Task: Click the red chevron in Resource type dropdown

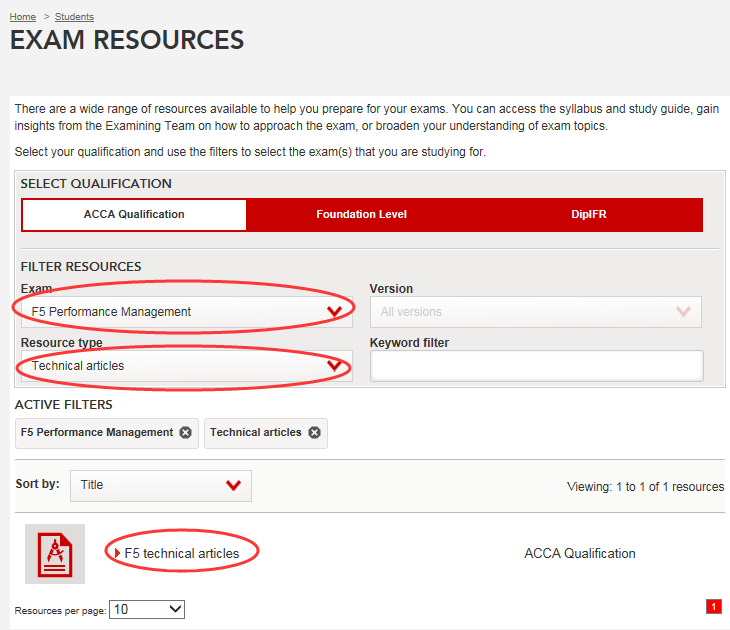Action: click(x=334, y=366)
